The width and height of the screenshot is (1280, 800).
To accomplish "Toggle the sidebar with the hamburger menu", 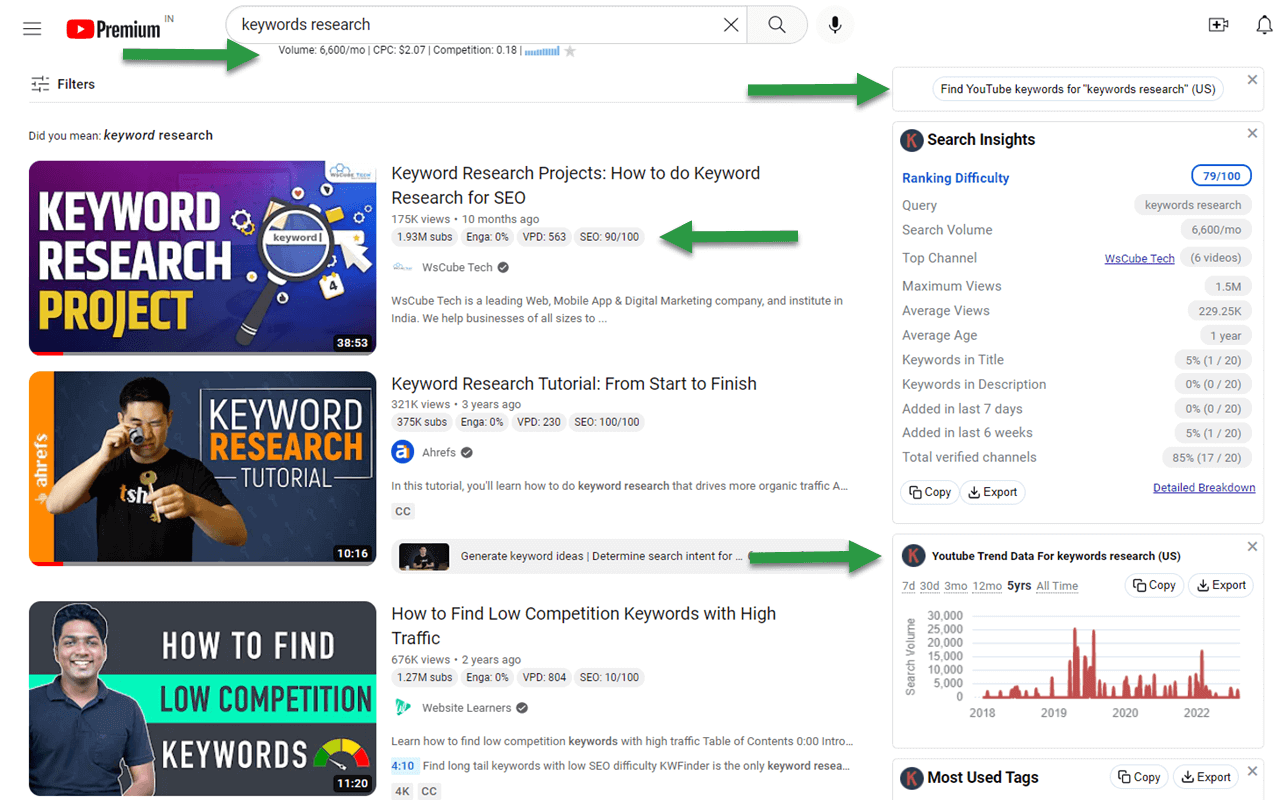I will tap(32, 28).
